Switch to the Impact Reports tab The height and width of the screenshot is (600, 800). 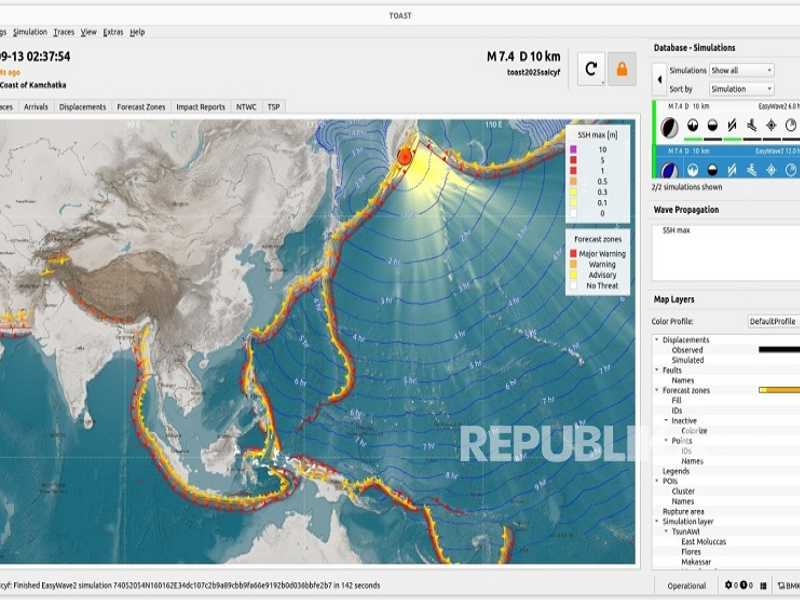200,107
